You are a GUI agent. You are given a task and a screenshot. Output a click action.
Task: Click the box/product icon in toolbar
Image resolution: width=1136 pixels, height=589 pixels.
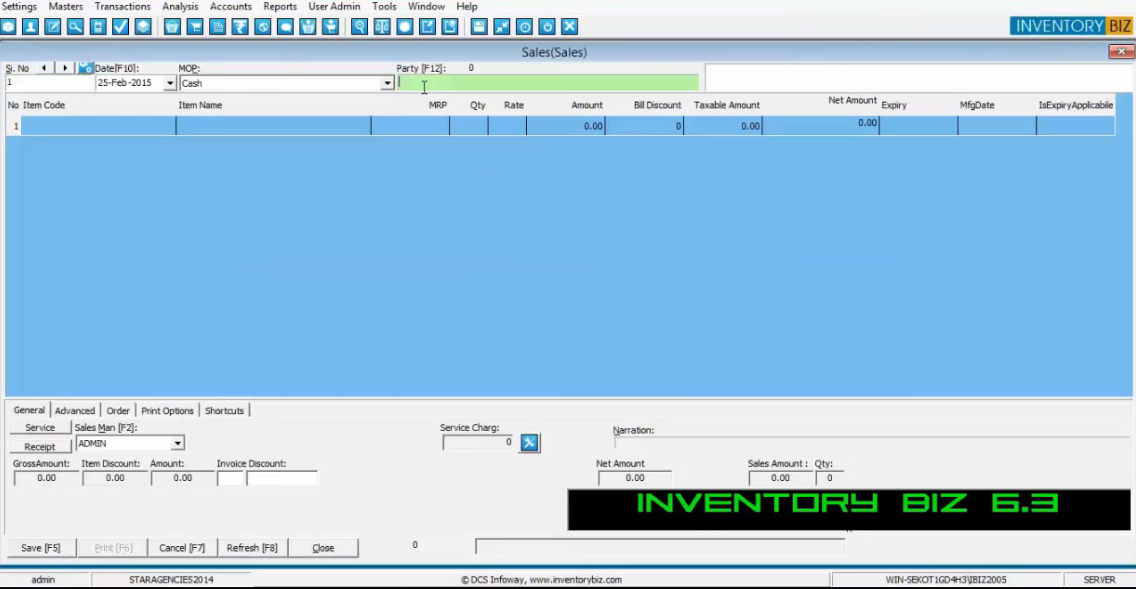point(8,27)
